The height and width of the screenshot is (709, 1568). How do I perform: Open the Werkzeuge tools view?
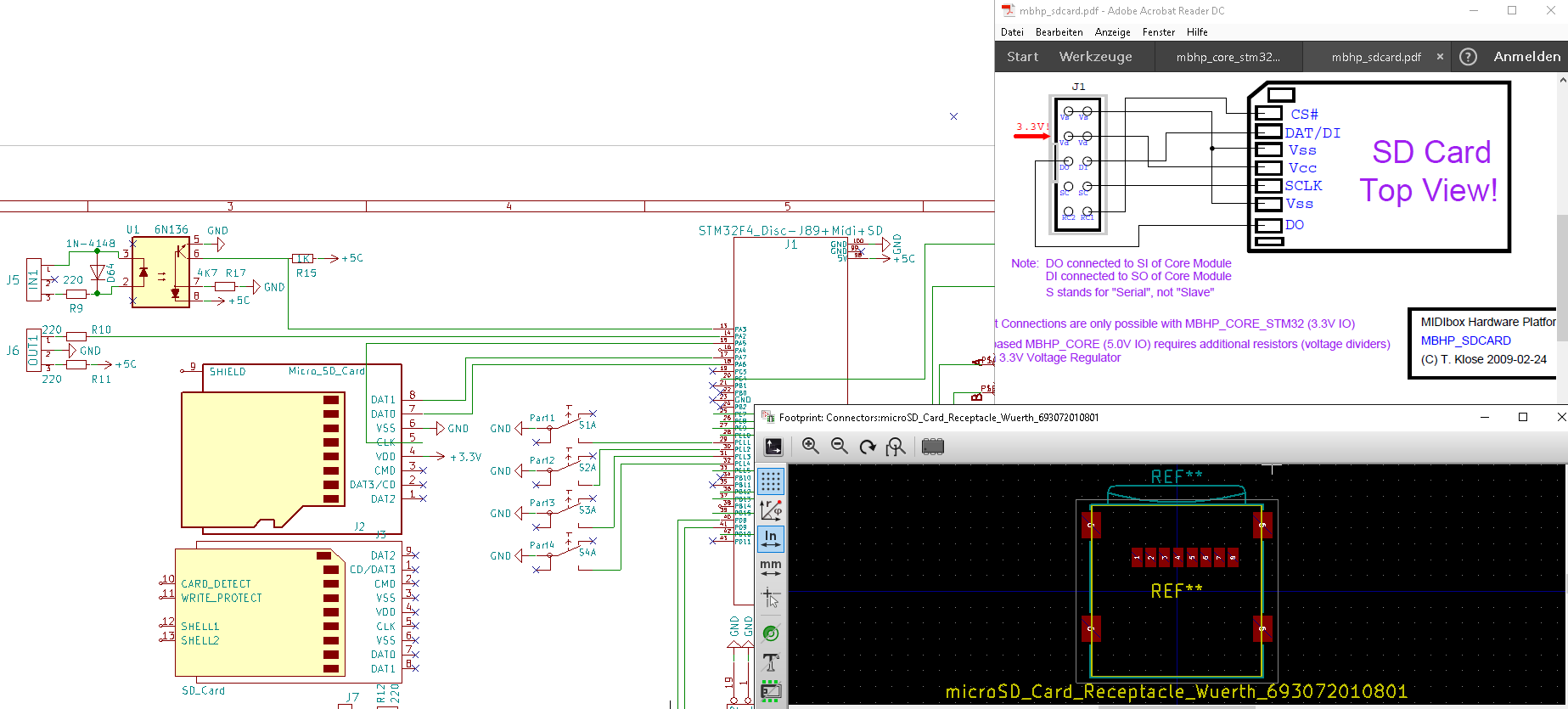[x=1095, y=57]
